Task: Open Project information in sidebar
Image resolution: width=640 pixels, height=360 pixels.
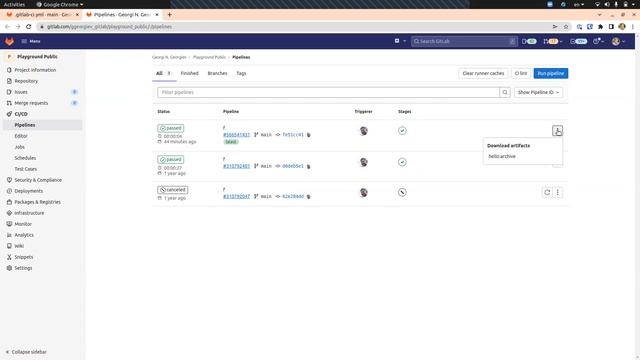Action: [x=35, y=70]
